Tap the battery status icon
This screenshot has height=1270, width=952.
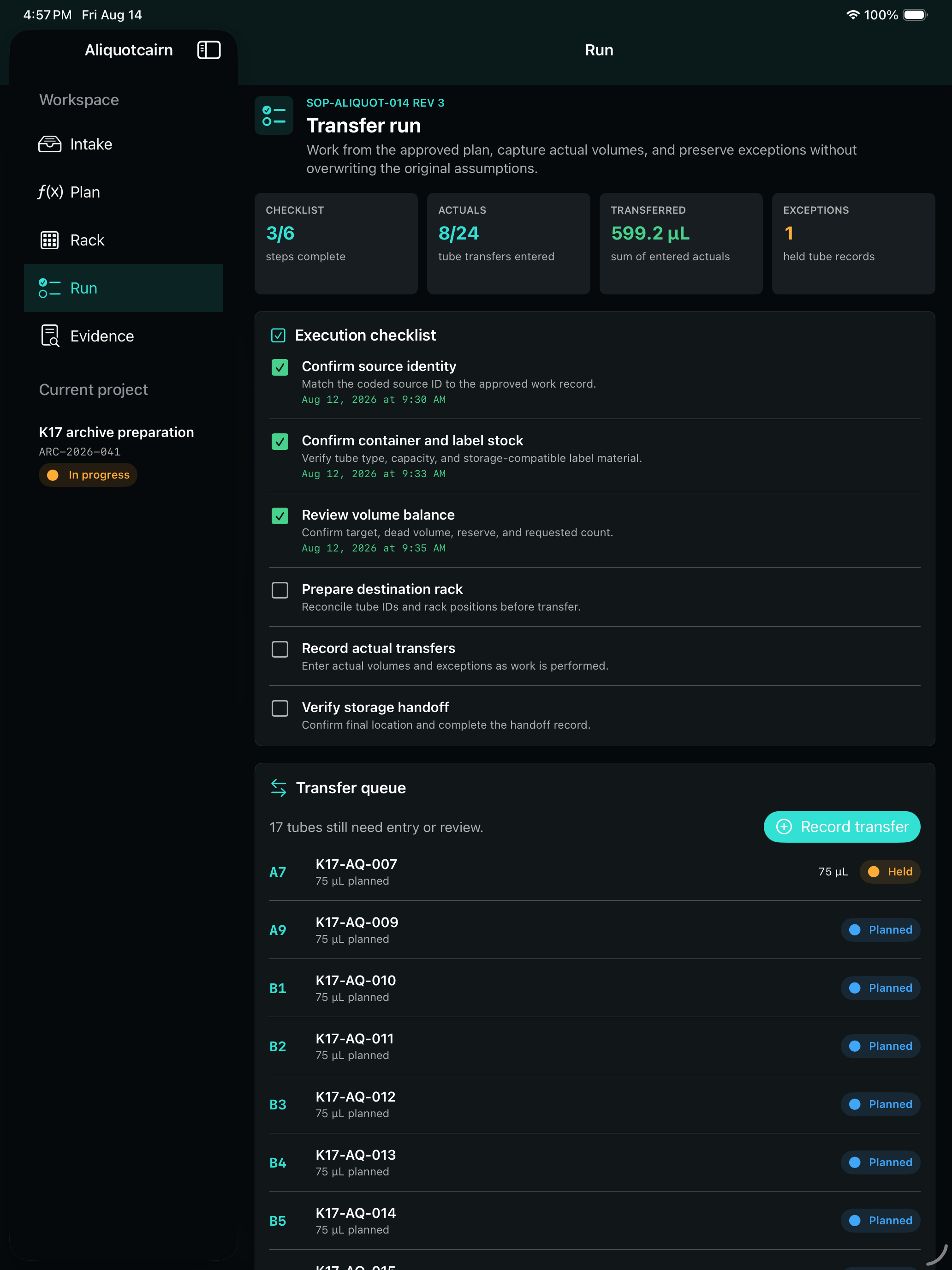tap(915, 15)
